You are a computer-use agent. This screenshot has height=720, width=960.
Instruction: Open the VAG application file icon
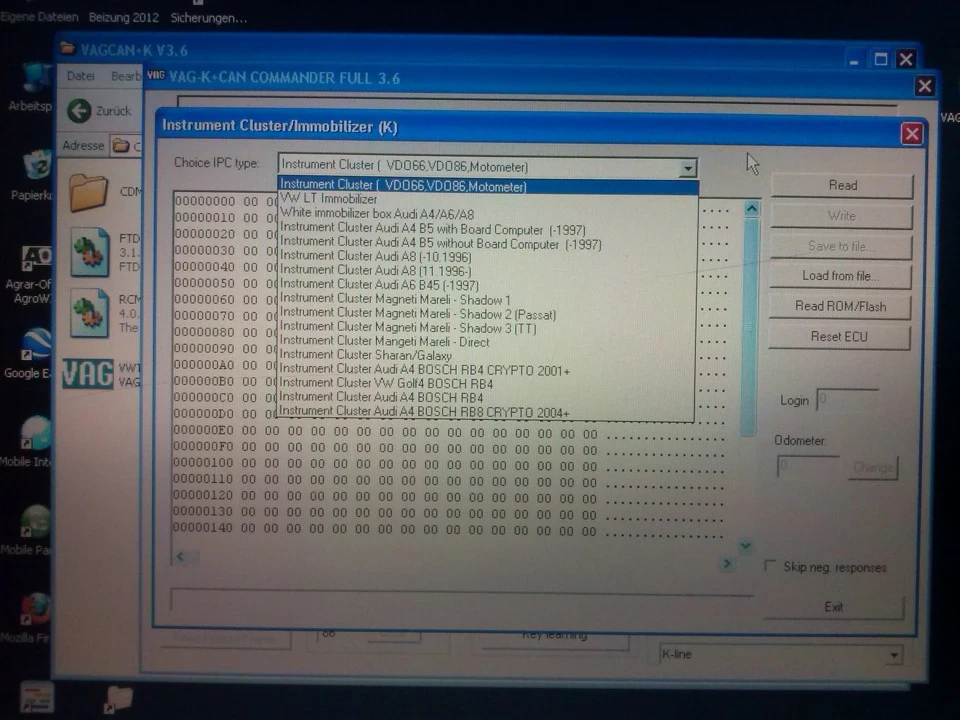88,374
